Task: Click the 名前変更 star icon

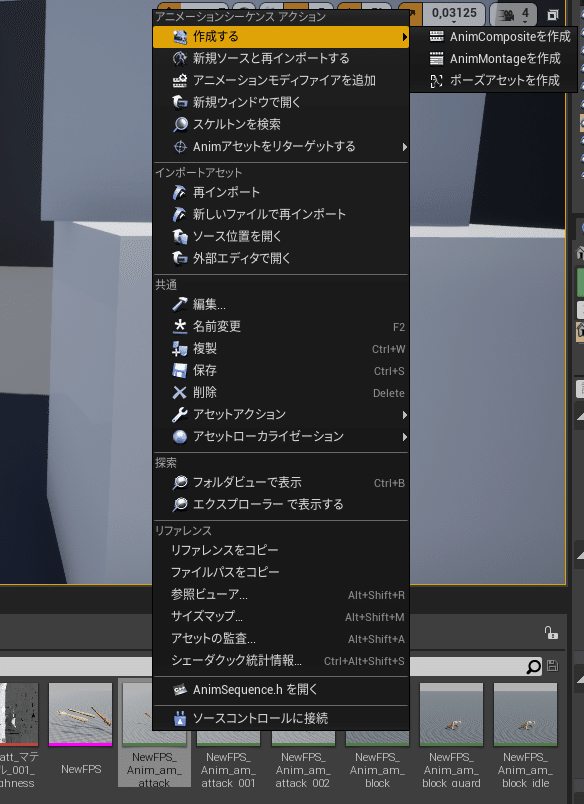Action: (179, 326)
